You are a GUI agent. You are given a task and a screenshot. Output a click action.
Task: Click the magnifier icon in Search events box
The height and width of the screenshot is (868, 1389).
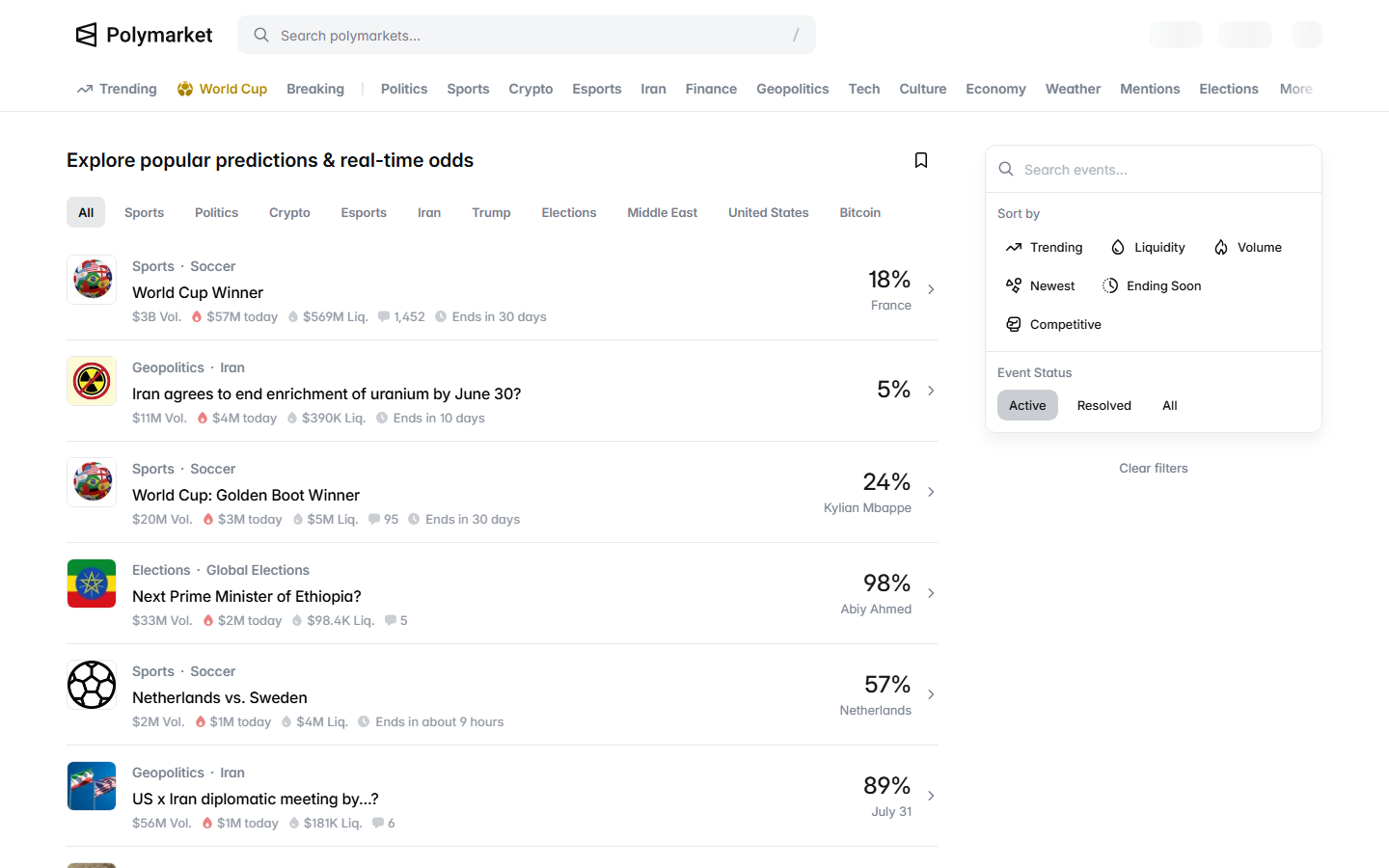coord(1006,169)
